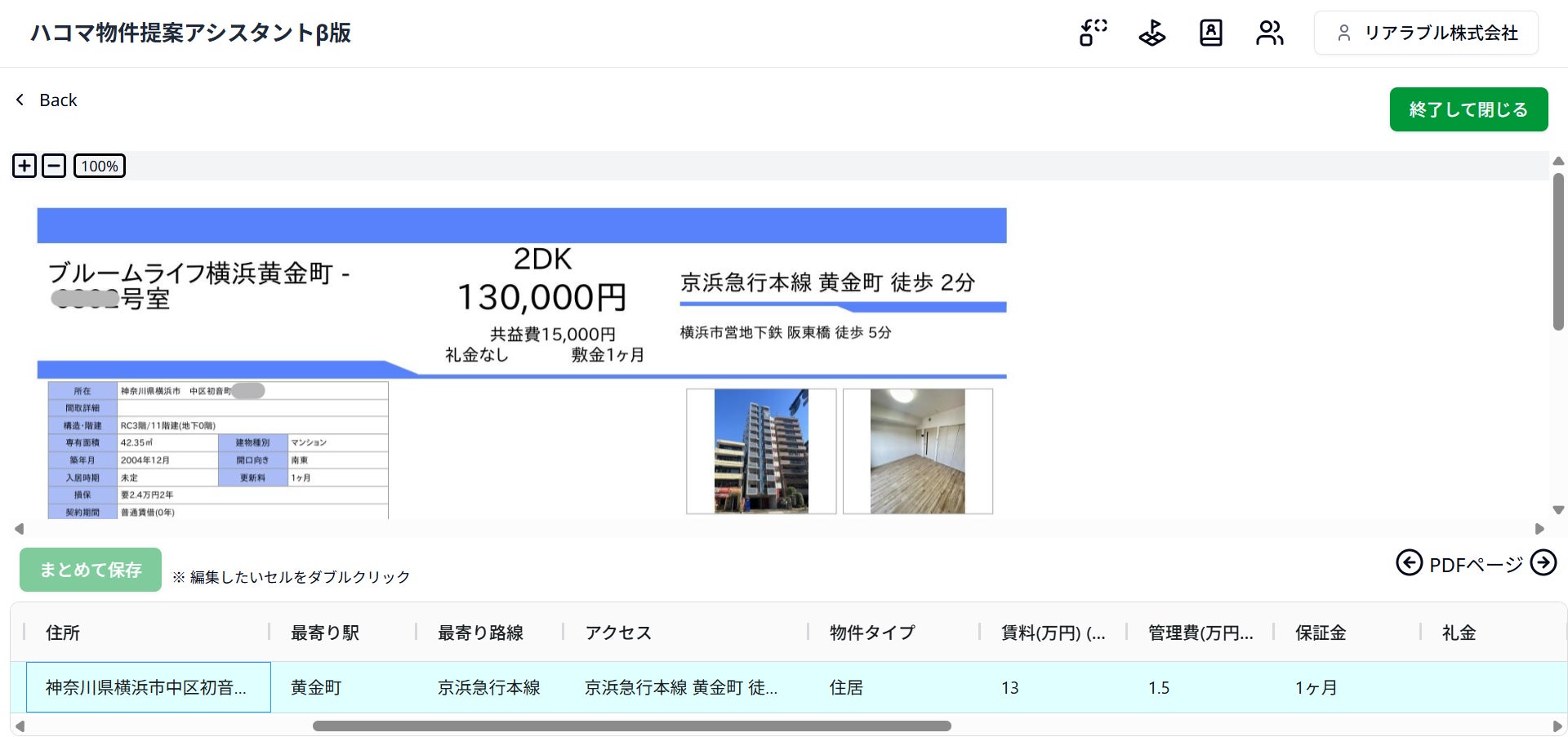Open the scan capture icon in header
Viewport: 1568px width, 737px height.
1093,33
